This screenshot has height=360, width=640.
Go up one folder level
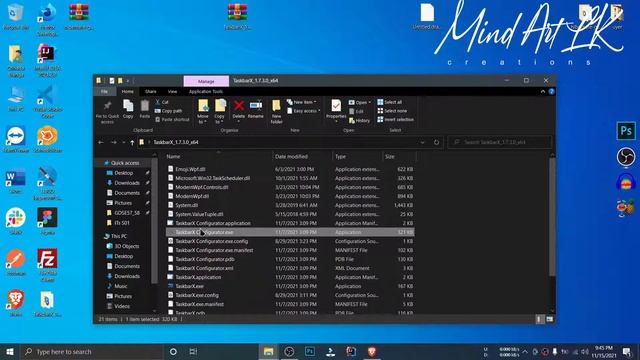(132, 142)
